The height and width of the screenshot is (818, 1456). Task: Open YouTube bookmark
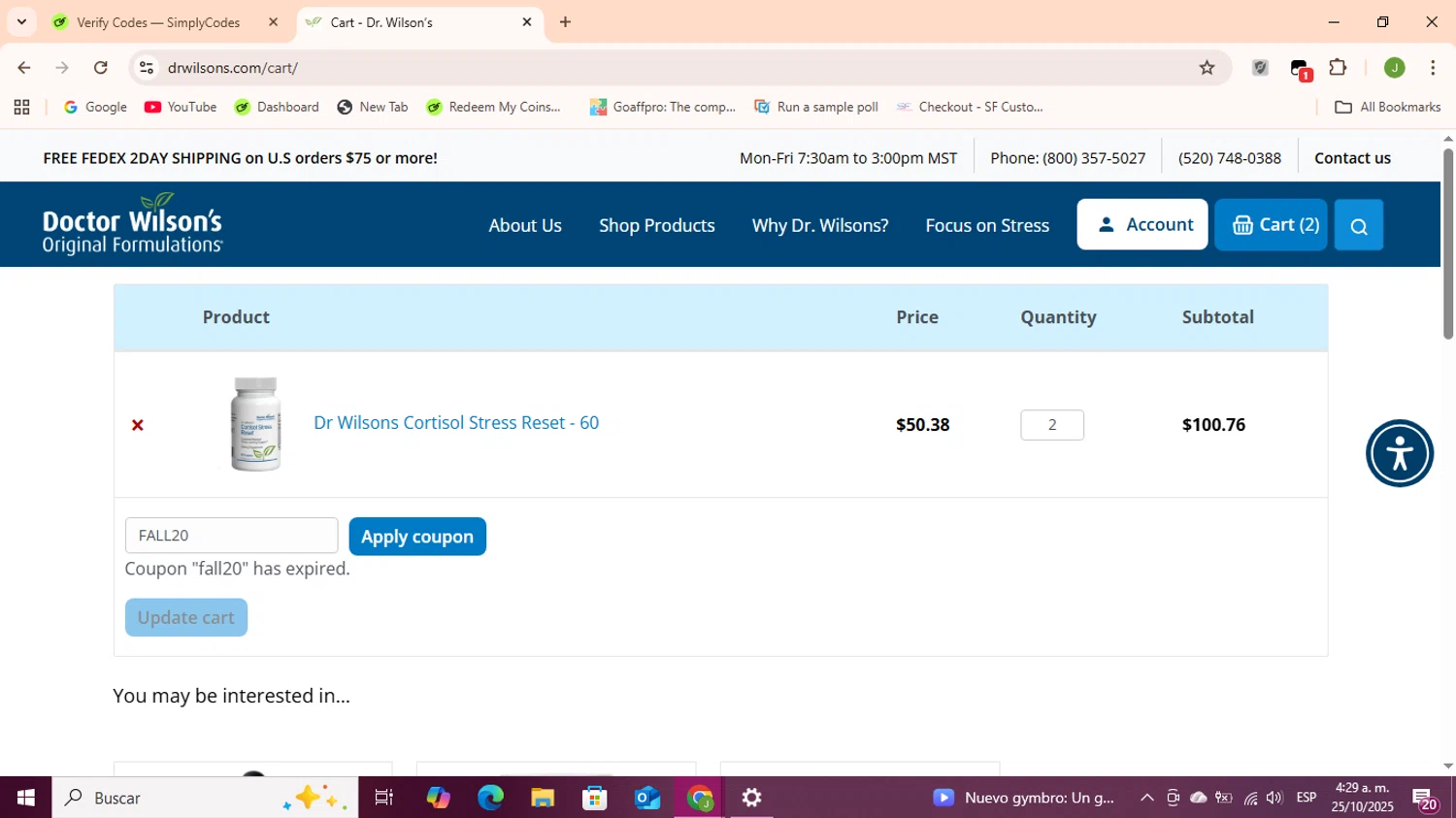pyautogui.click(x=181, y=107)
